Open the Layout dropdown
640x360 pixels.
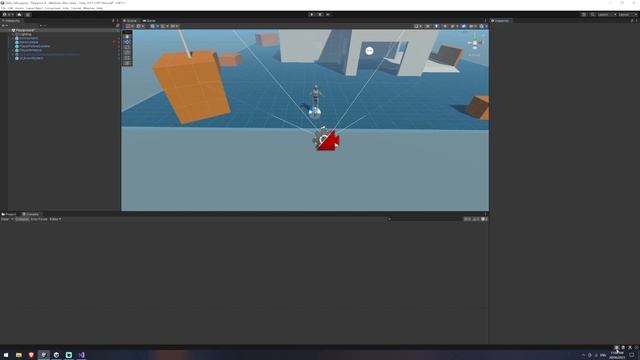click(x=628, y=15)
